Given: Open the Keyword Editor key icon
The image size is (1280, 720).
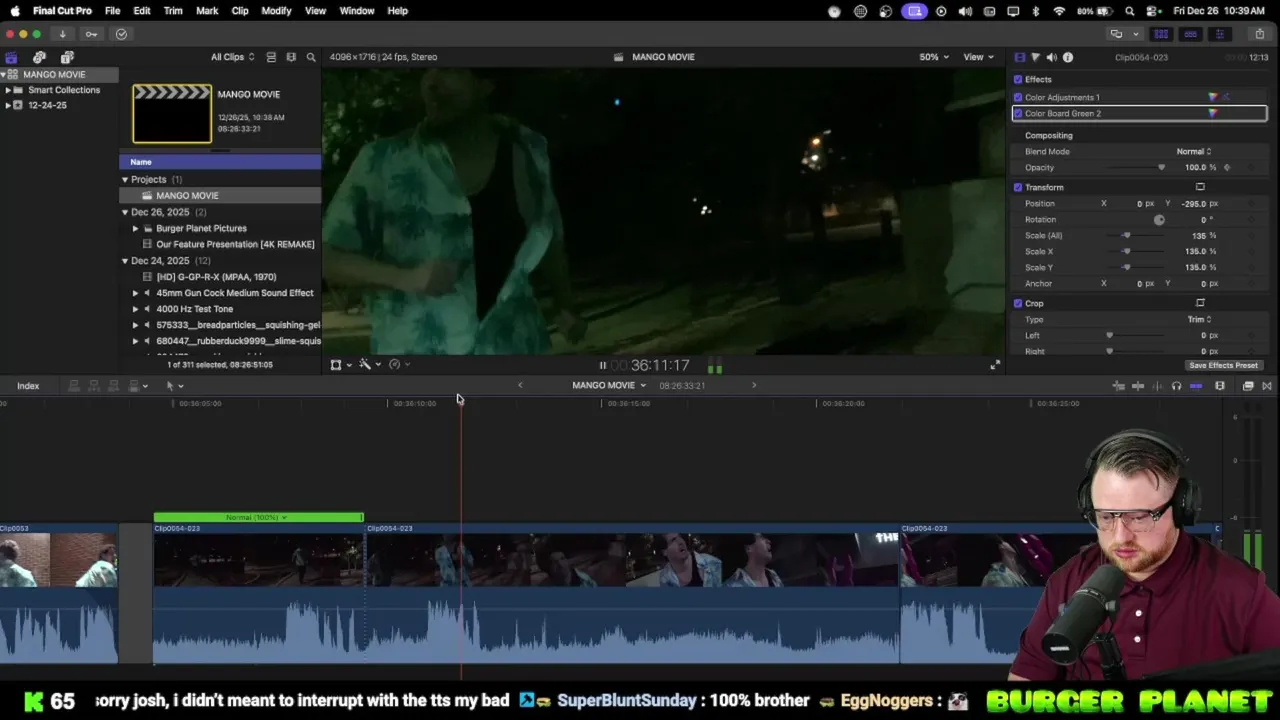Looking at the screenshot, I should (x=91, y=34).
